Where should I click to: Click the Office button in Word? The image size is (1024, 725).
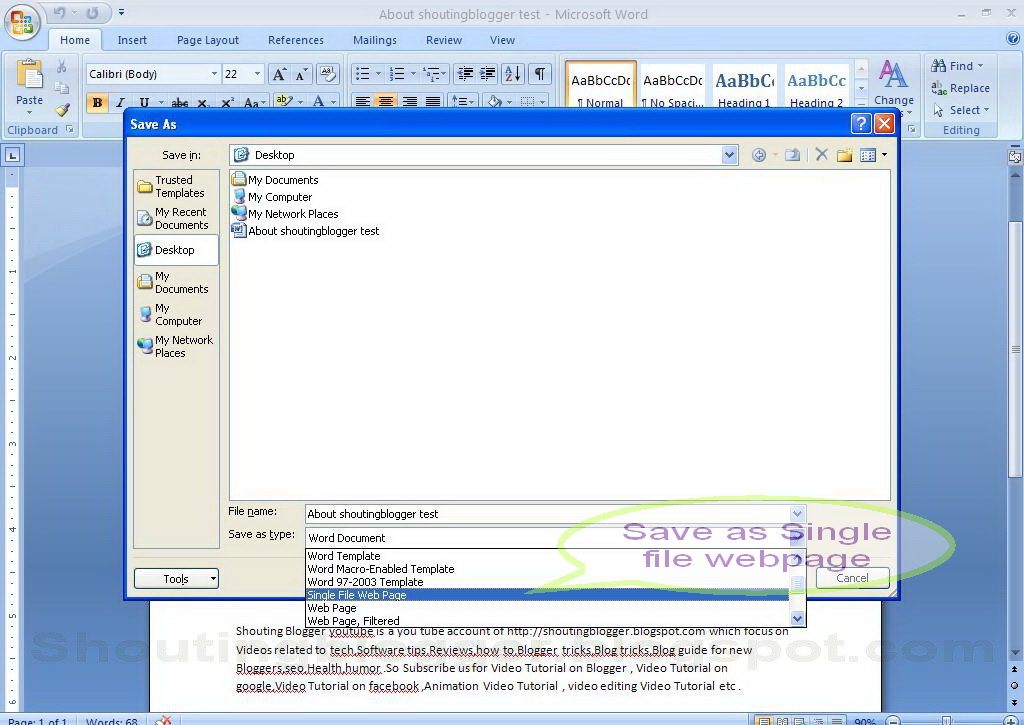22,22
